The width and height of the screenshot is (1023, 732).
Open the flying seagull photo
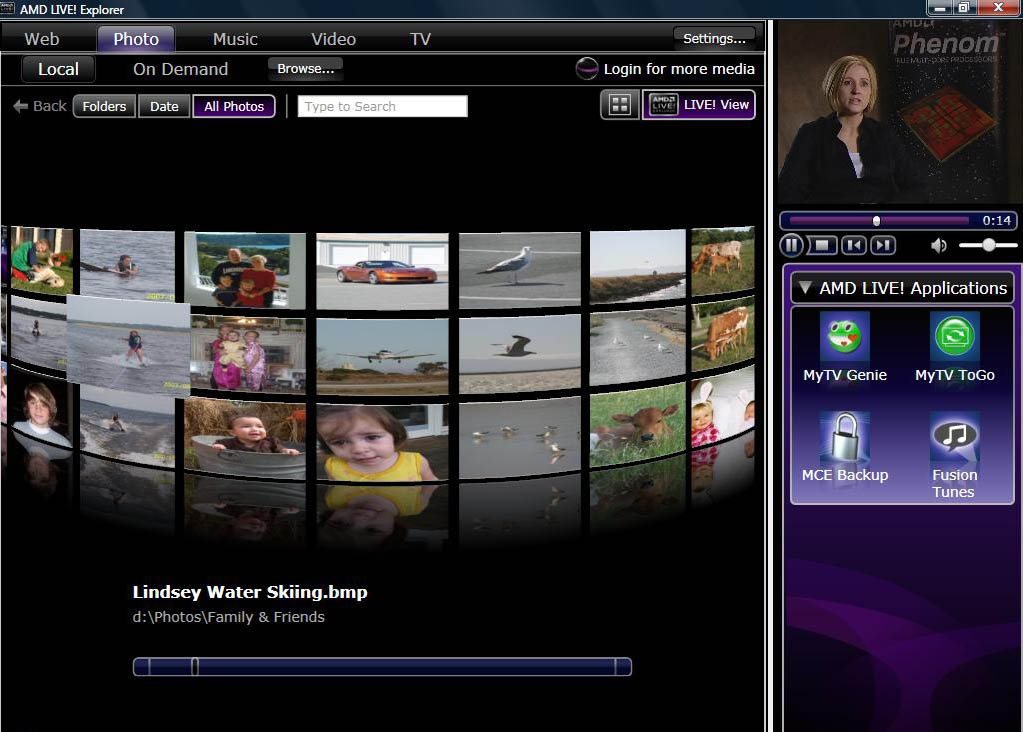(x=519, y=354)
